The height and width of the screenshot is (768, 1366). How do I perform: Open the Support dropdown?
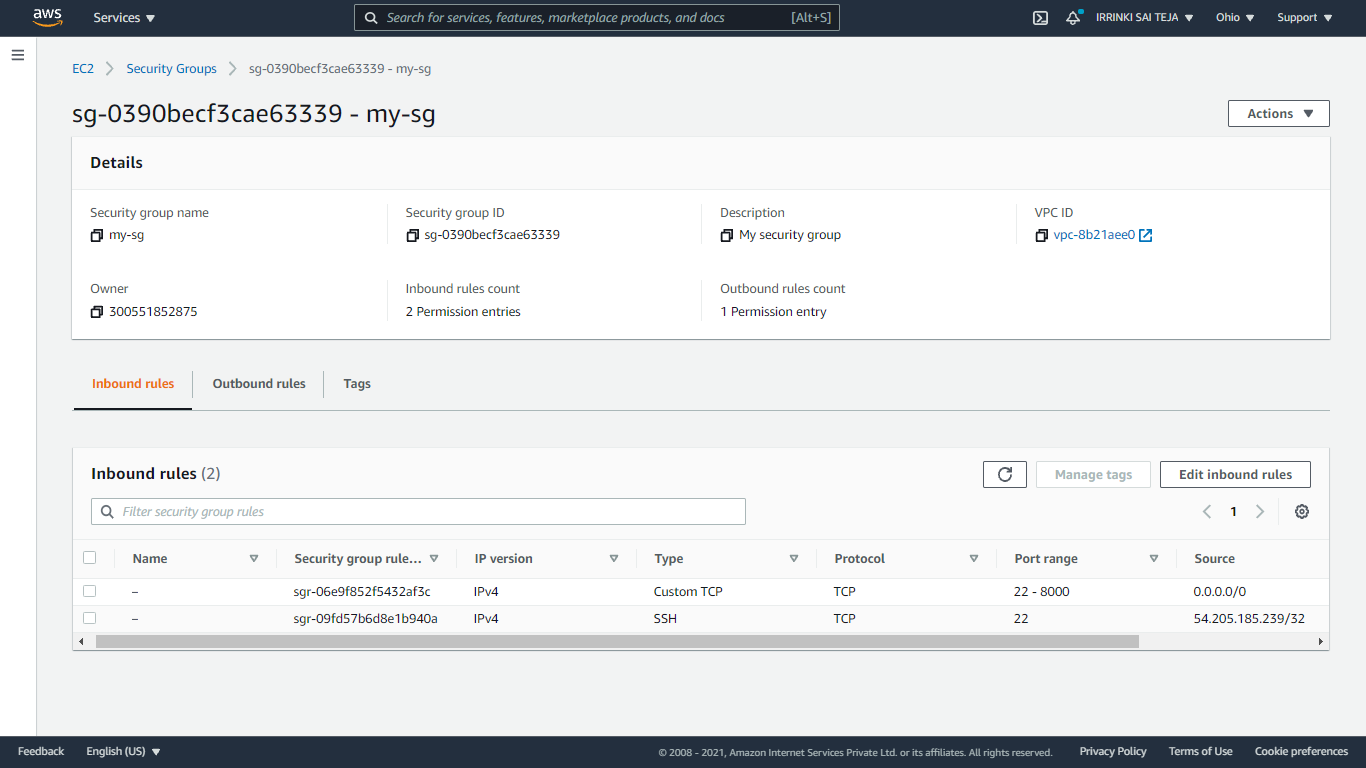tap(1305, 18)
